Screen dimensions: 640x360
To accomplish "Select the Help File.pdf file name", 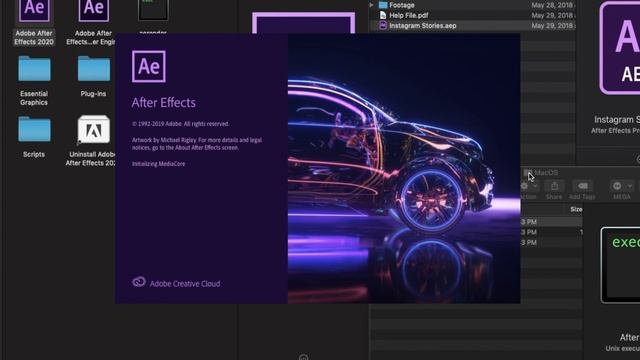I will point(409,16).
